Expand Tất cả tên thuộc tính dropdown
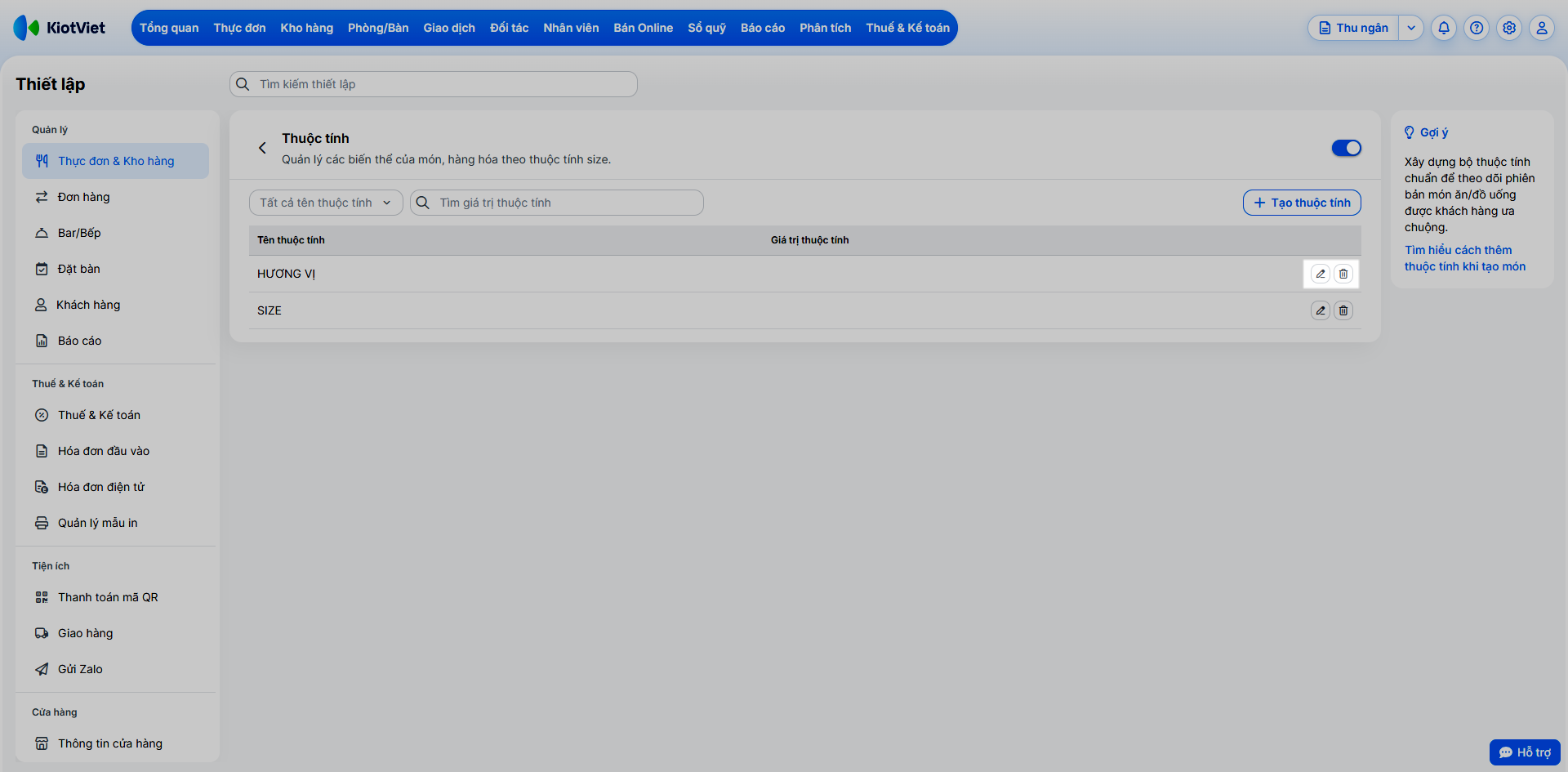The image size is (1568, 772). tap(326, 203)
